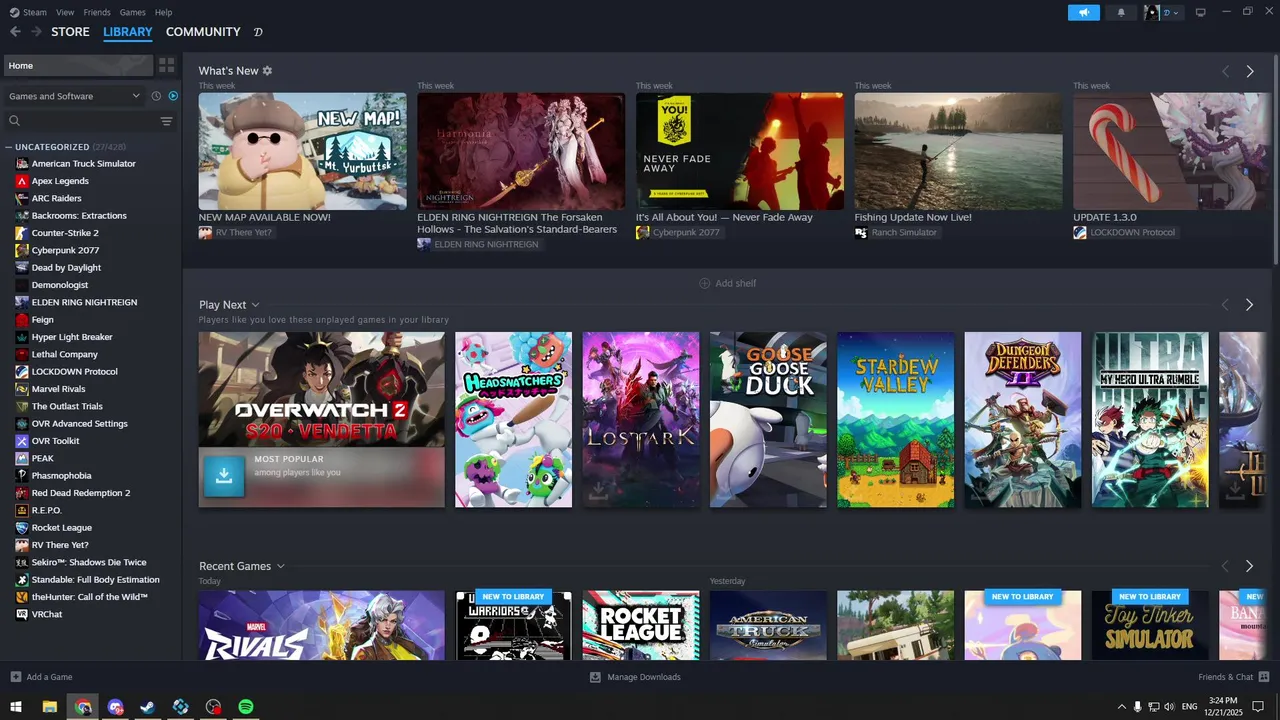Click the Overwatch 2 download button
The width and height of the screenshot is (1280, 720).
224,477
